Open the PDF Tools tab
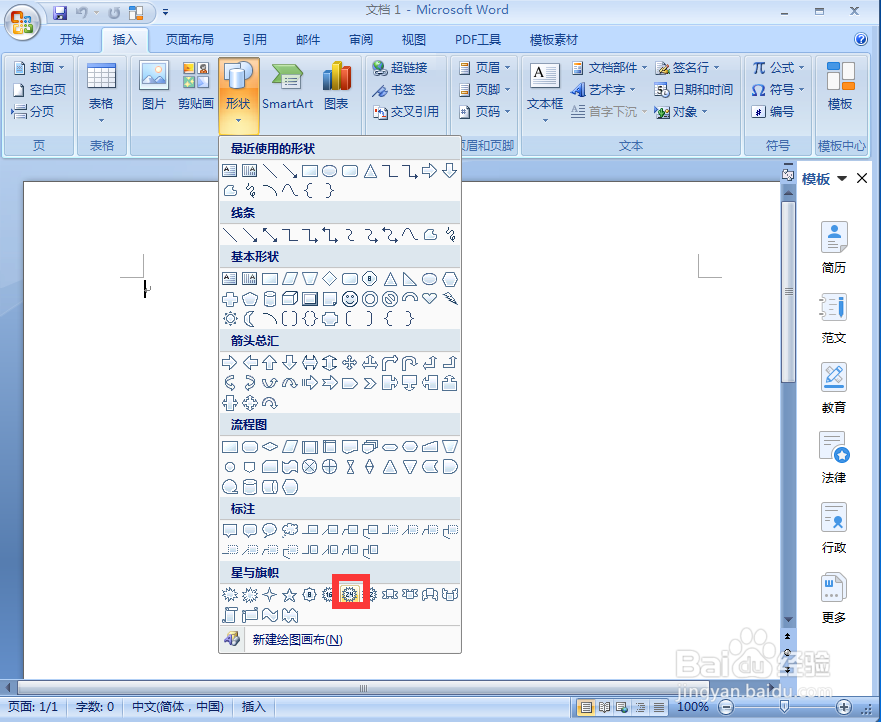 478,39
